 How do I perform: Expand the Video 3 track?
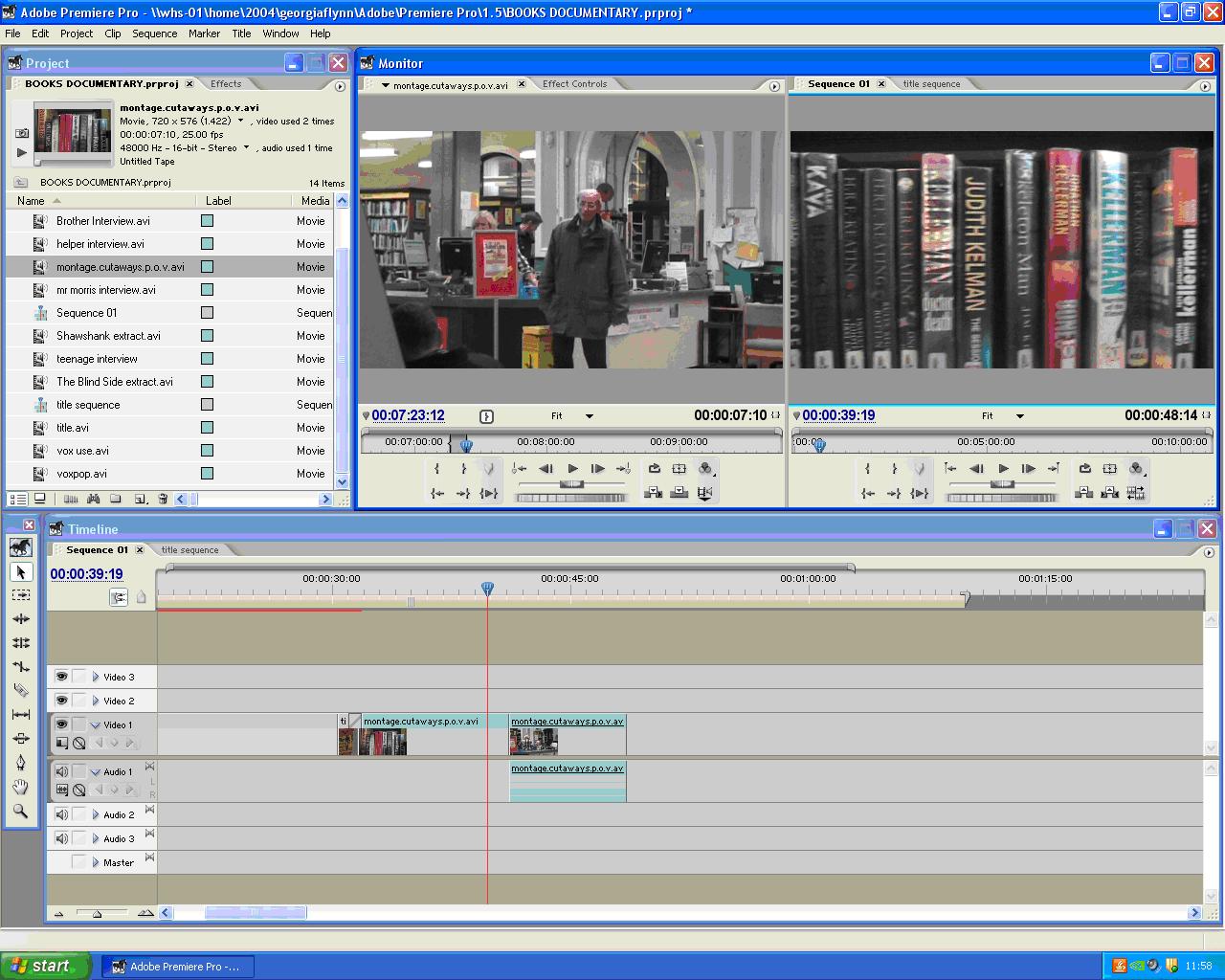96,677
